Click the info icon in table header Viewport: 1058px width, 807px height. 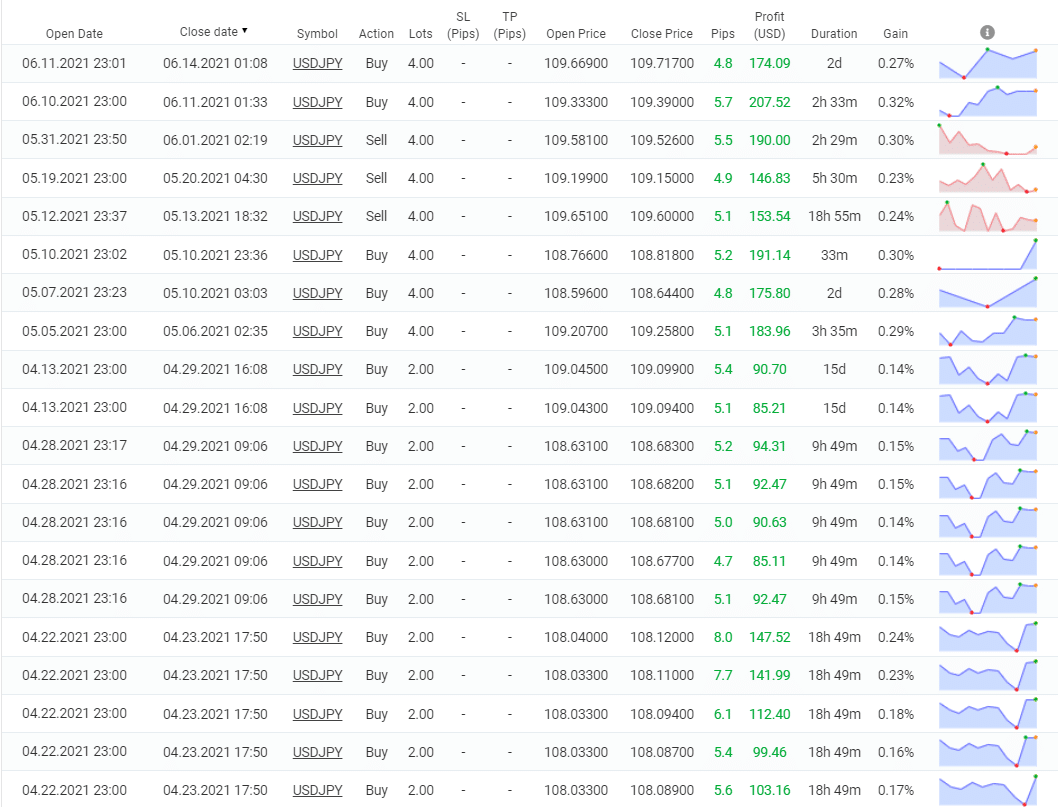click(x=987, y=32)
